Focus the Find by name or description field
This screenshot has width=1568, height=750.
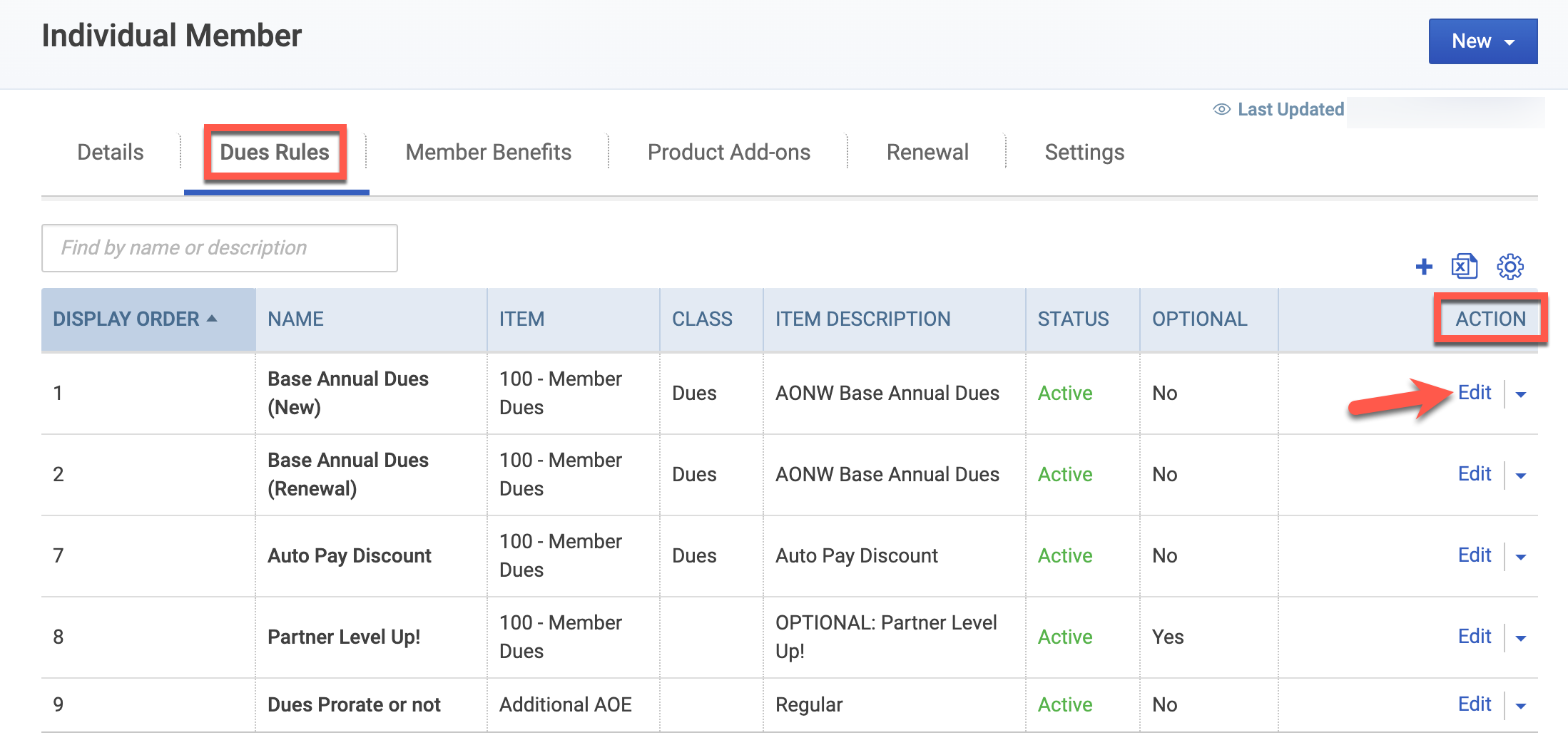coord(220,248)
